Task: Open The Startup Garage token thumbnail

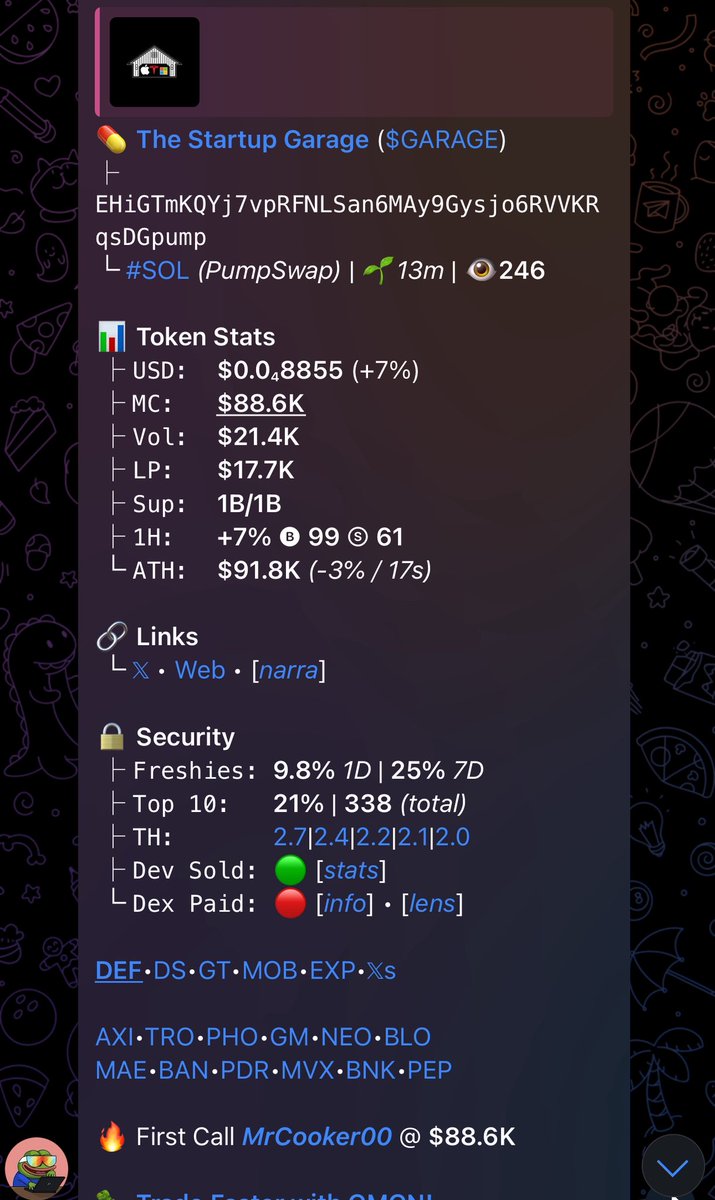Action: 154,62
